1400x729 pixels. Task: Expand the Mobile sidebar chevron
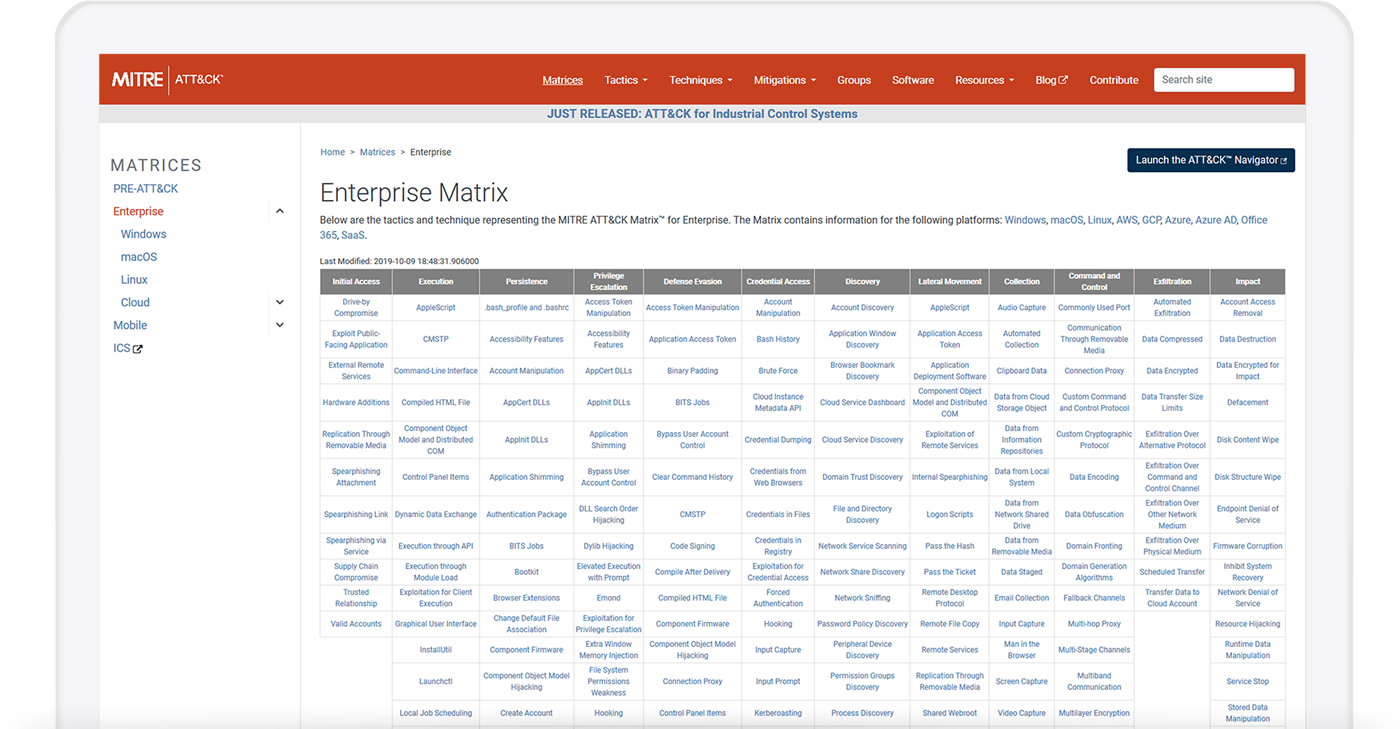[280, 325]
